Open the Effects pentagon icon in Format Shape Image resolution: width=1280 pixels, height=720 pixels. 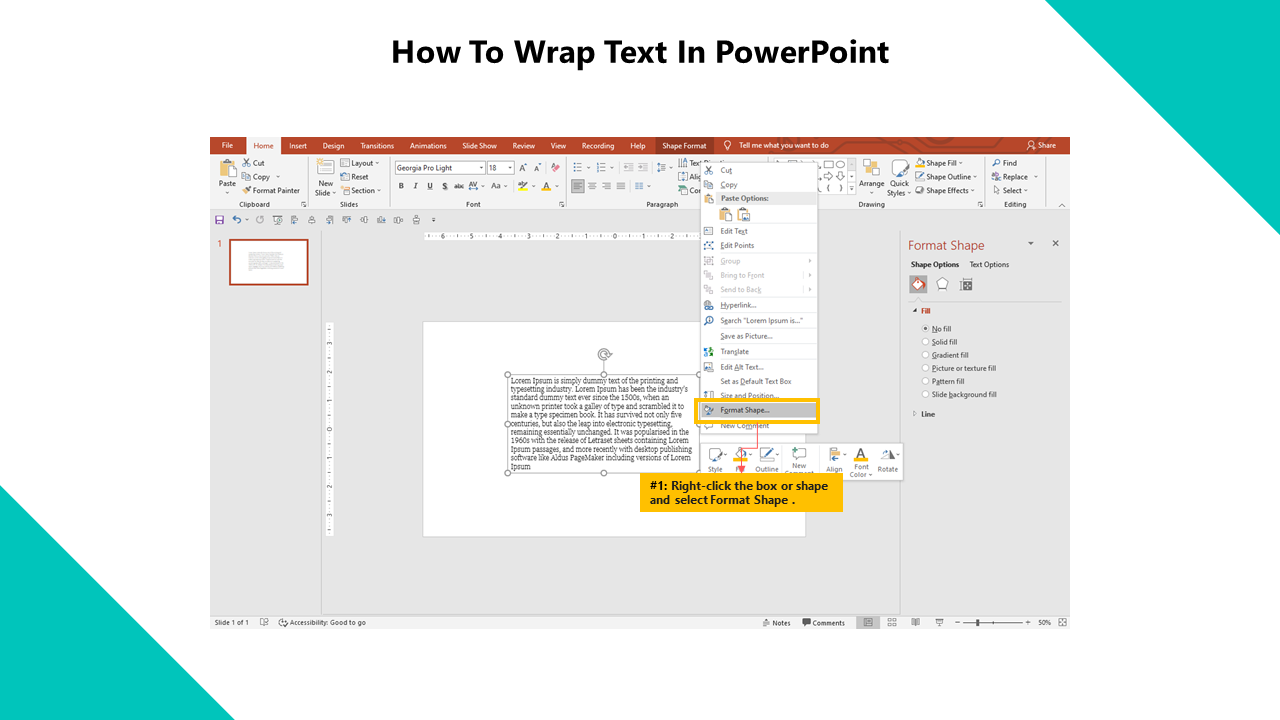point(942,285)
